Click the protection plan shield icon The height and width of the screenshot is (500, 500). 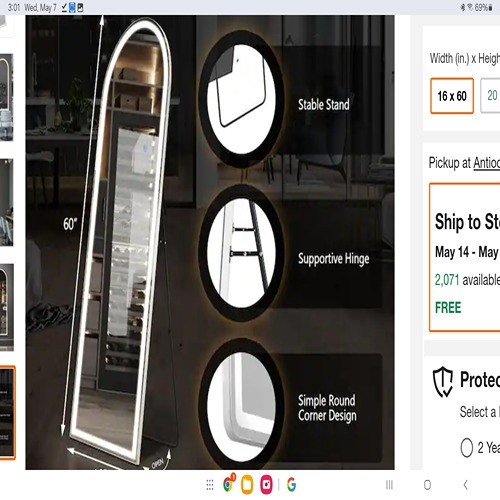pos(443,382)
